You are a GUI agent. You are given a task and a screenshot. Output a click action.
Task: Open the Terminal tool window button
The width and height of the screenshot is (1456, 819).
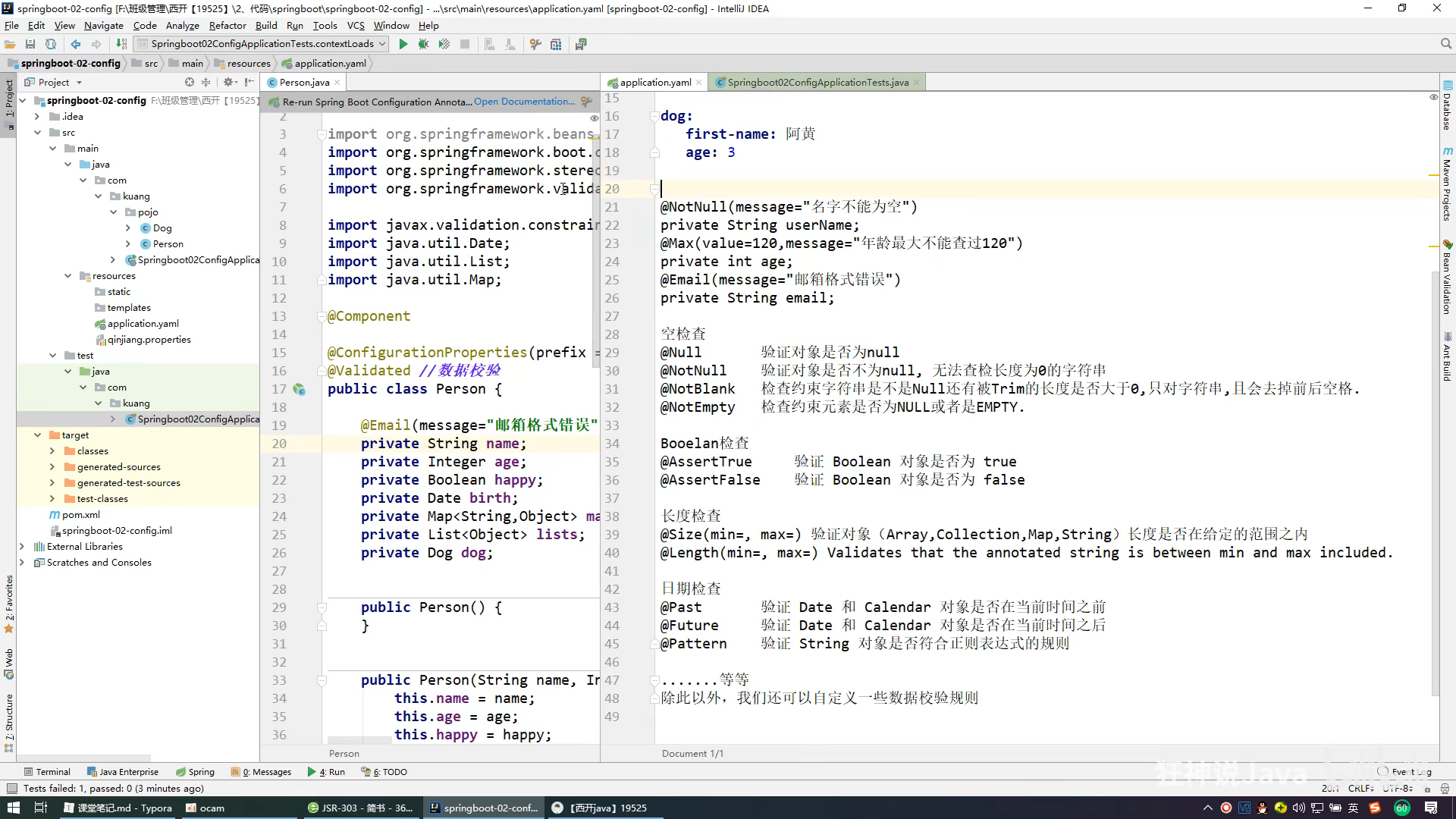pos(47,772)
